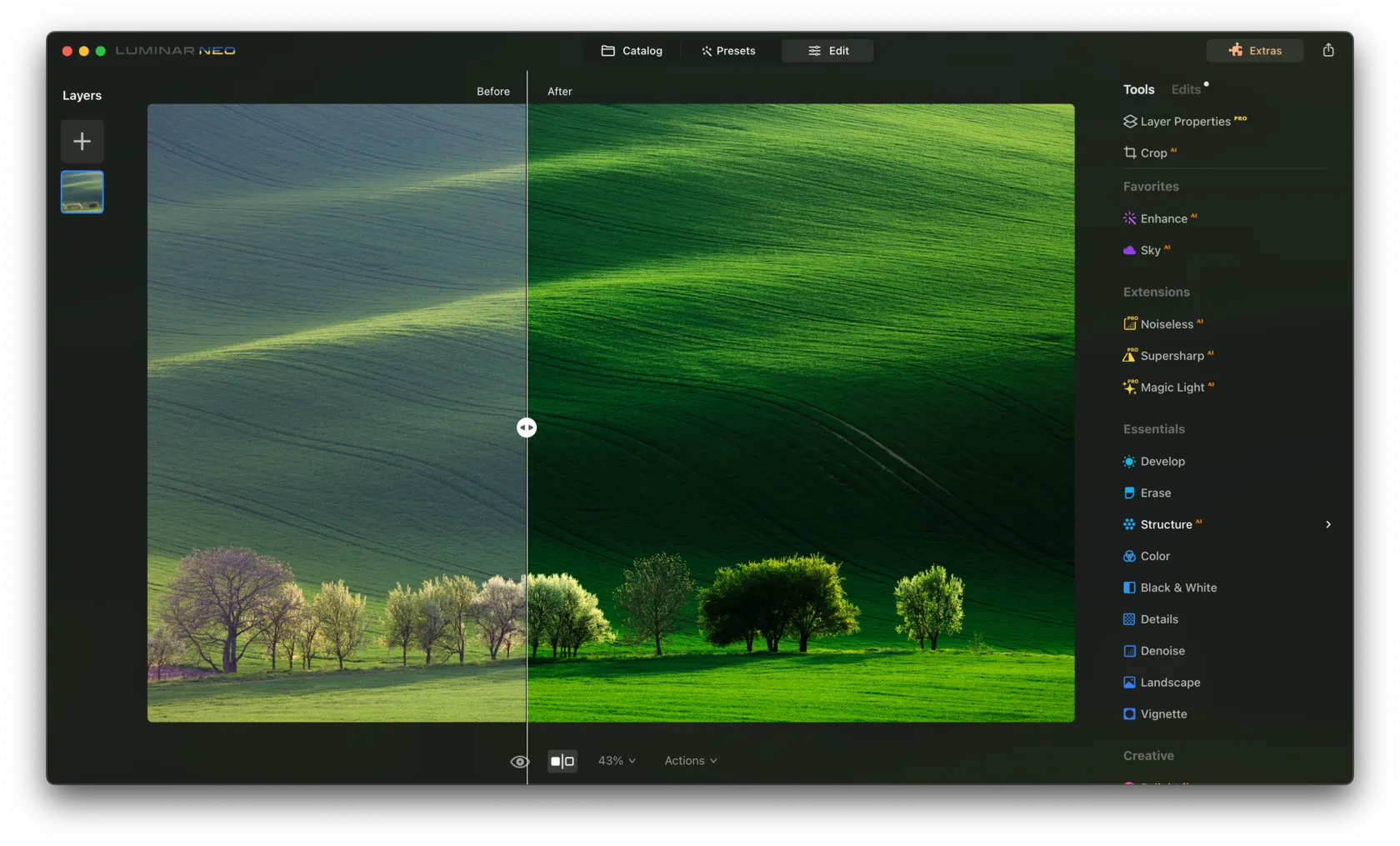This screenshot has width=1400, height=846.
Task: Click the before/after divider slider handle
Action: click(527, 428)
